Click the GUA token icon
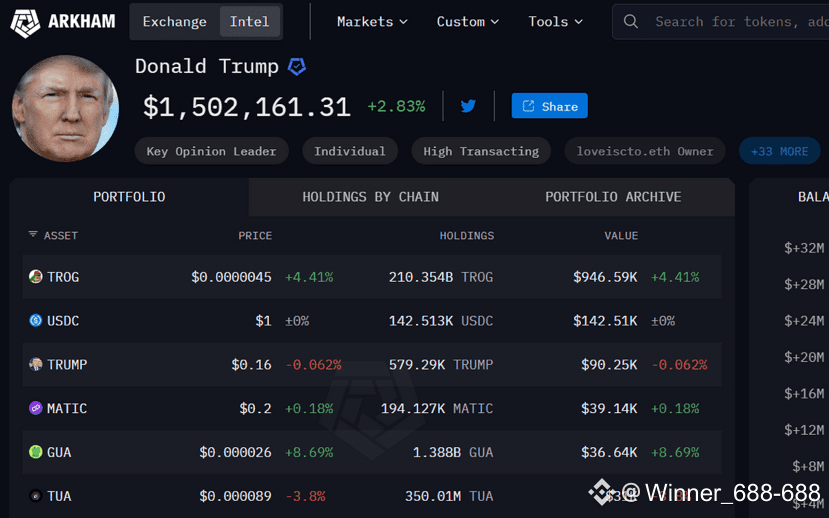Viewport: 829px width, 518px height. (x=35, y=452)
